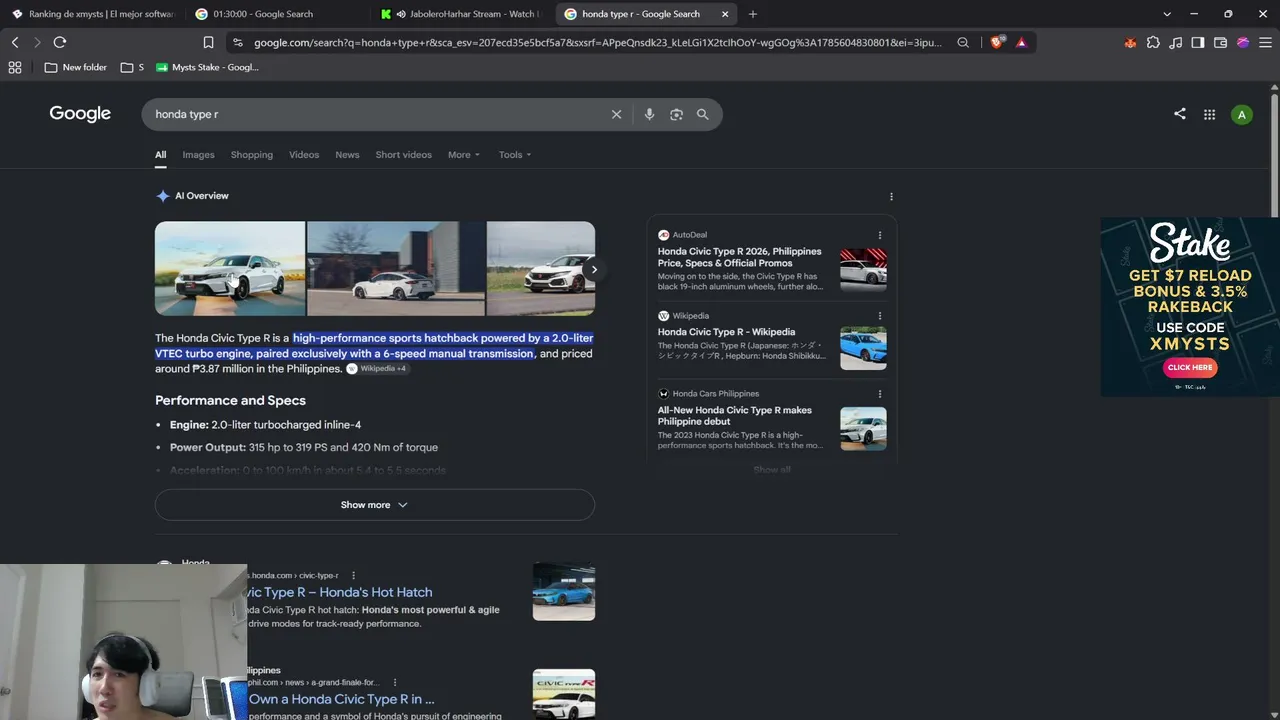Go back to the previous page
This screenshot has height=720, width=1280.
click(x=15, y=42)
